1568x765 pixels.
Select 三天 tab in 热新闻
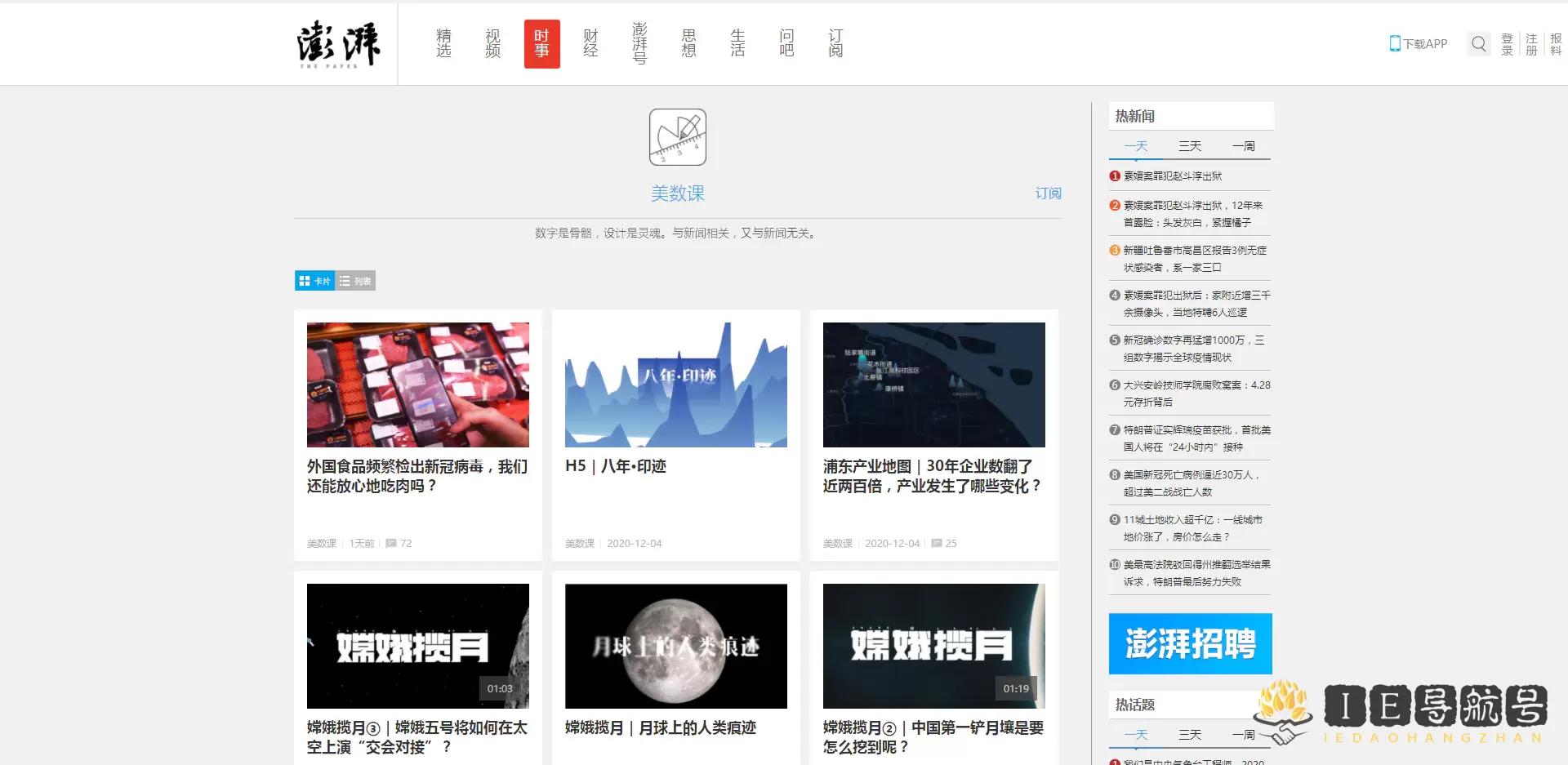1189,146
